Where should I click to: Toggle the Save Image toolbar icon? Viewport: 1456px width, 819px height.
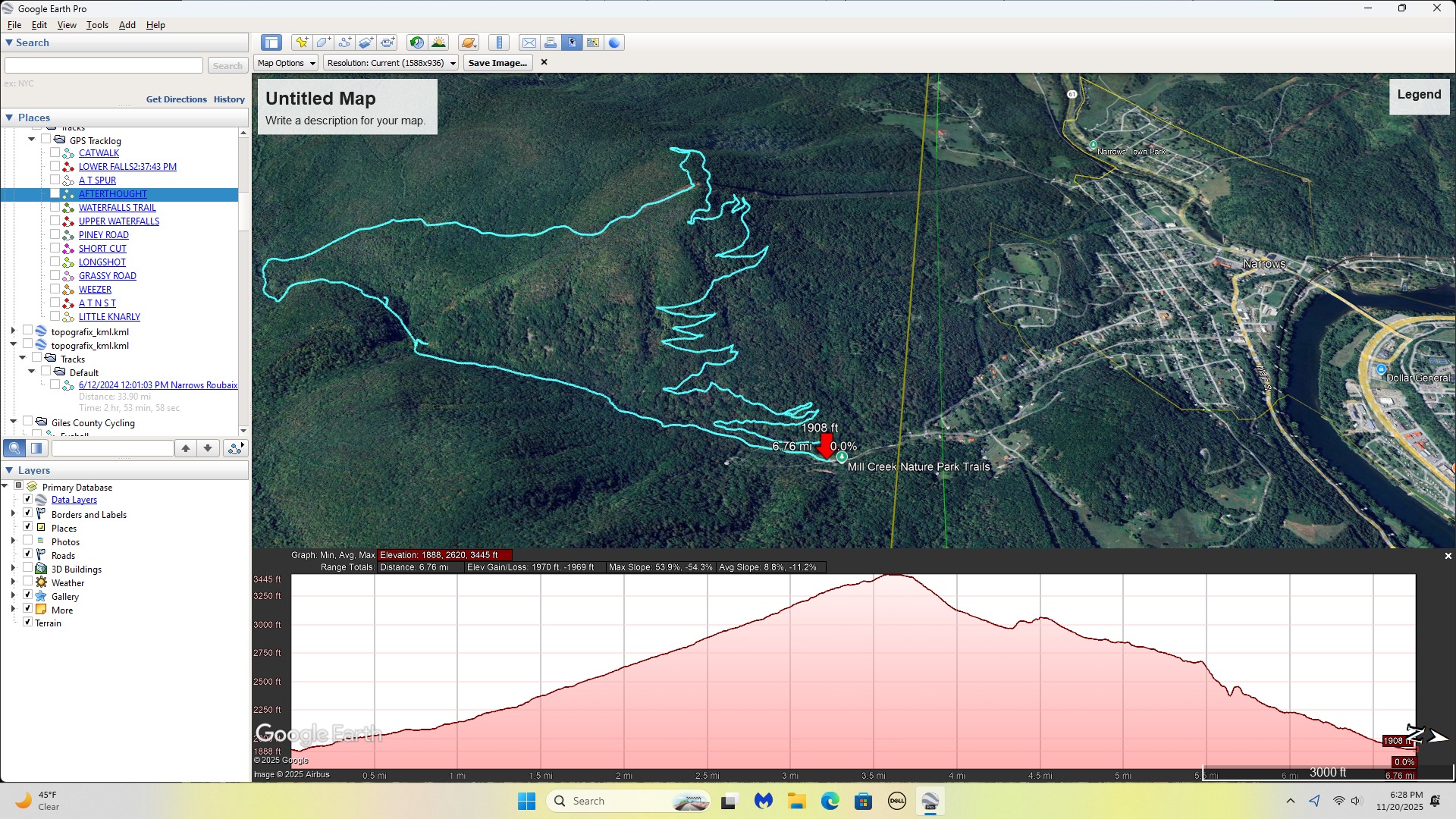(x=572, y=42)
